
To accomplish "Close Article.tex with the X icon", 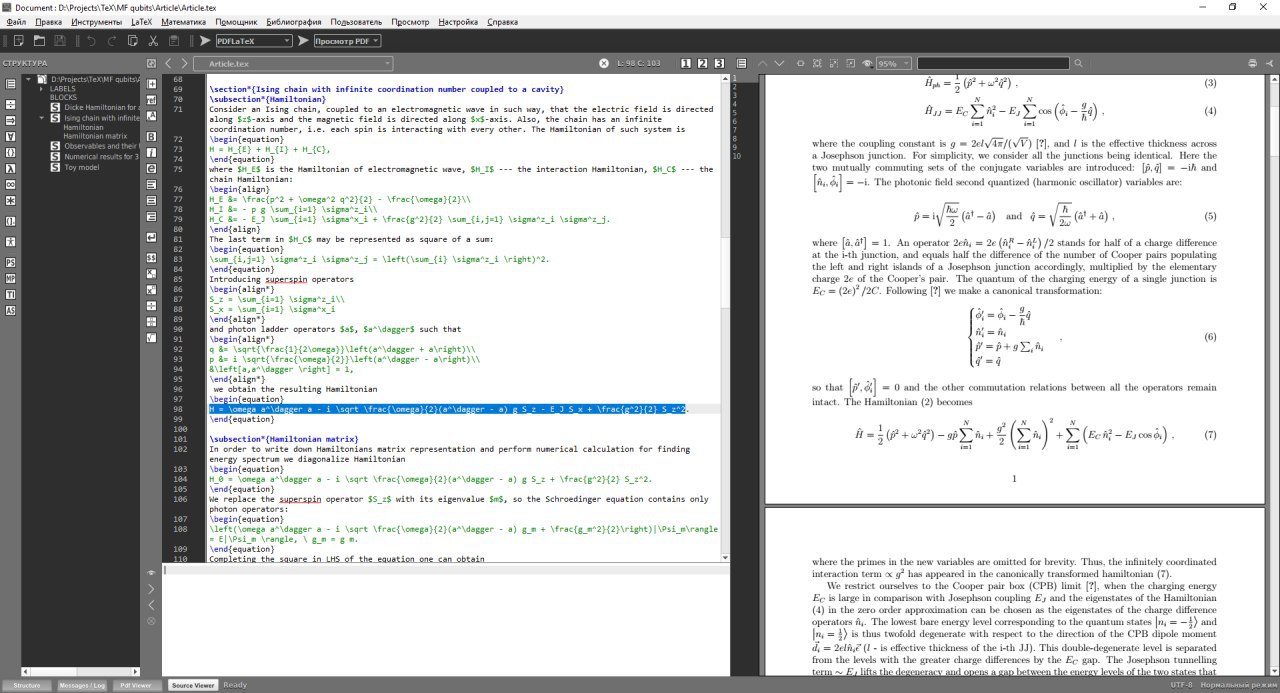I will (x=604, y=63).
